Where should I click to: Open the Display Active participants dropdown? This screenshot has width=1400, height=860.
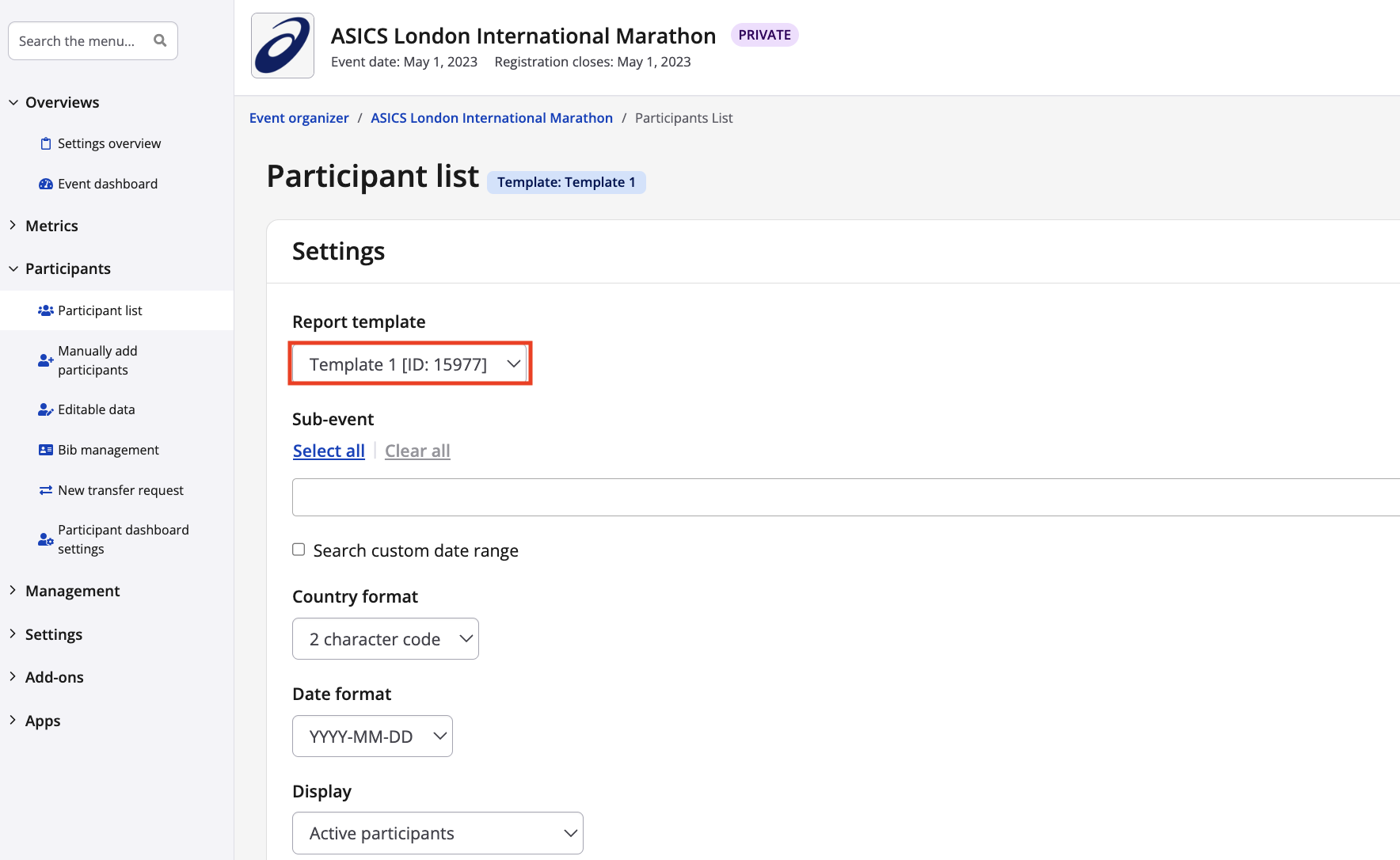pyautogui.click(x=437, y=833)
